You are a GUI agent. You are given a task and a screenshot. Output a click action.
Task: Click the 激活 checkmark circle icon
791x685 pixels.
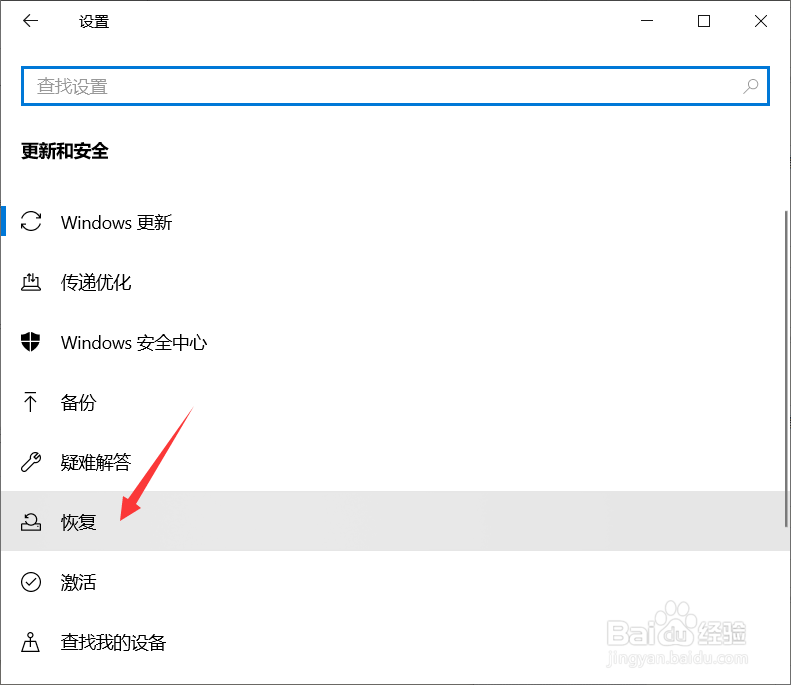tap(31, 582)
